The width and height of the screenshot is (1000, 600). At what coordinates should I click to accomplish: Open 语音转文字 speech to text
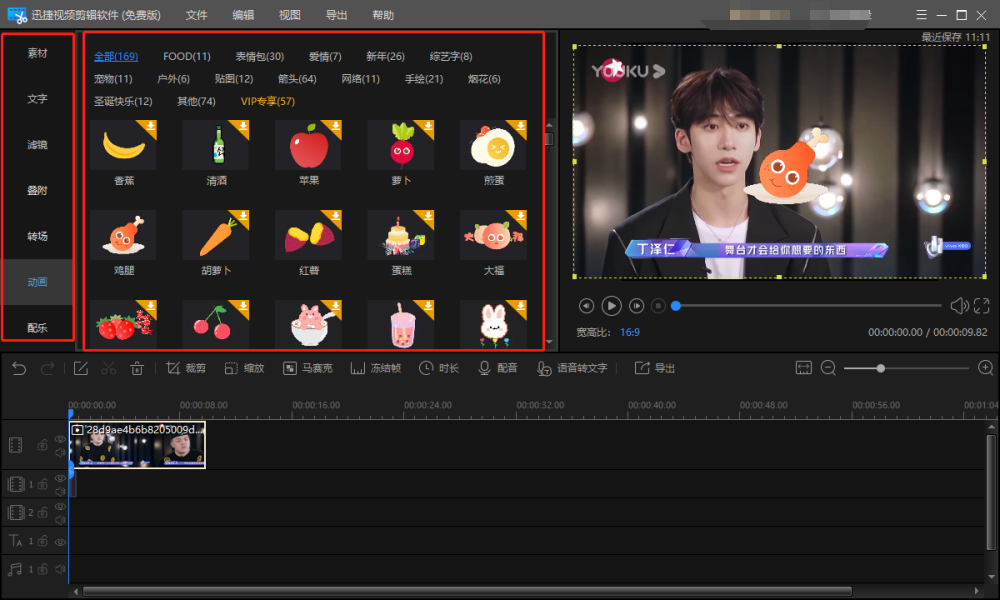coord(572,368)
